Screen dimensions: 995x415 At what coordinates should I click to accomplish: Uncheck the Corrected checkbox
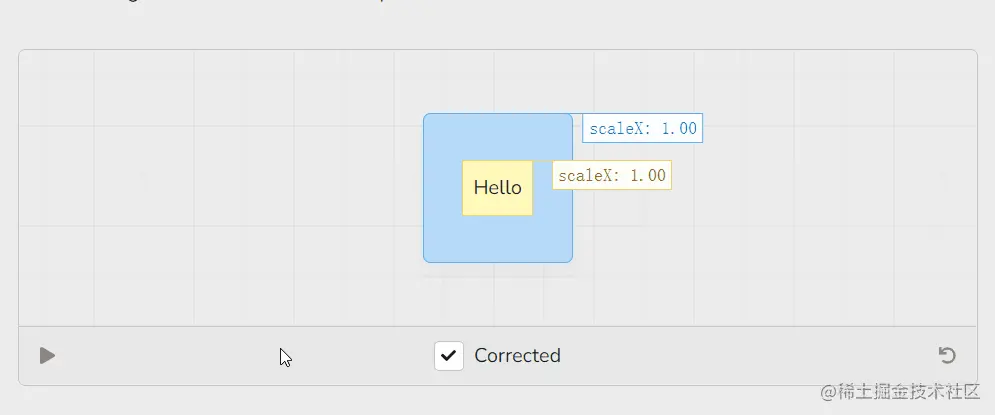(449, 355)
